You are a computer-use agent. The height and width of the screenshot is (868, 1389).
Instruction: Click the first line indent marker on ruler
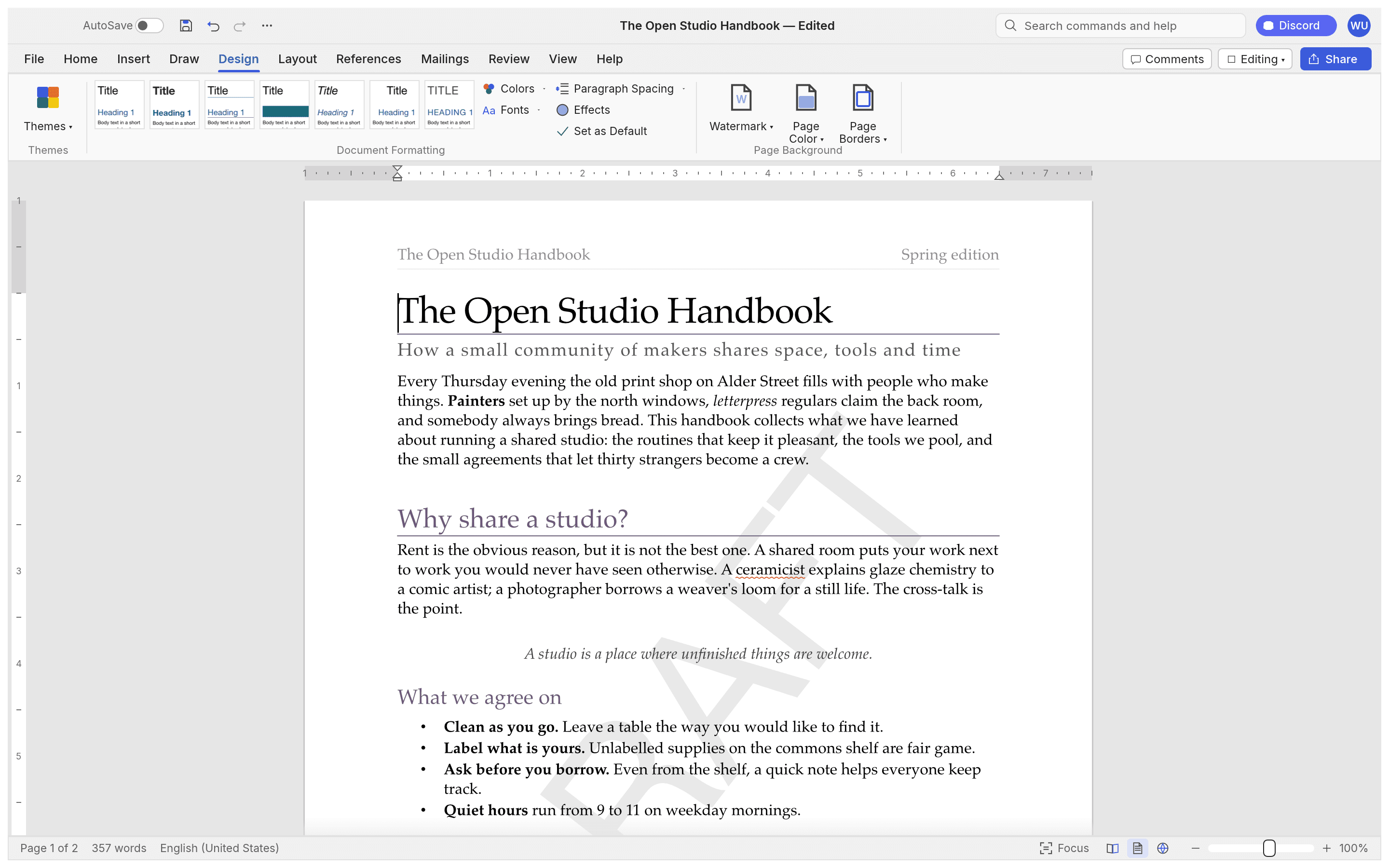[x=397, y=169]
